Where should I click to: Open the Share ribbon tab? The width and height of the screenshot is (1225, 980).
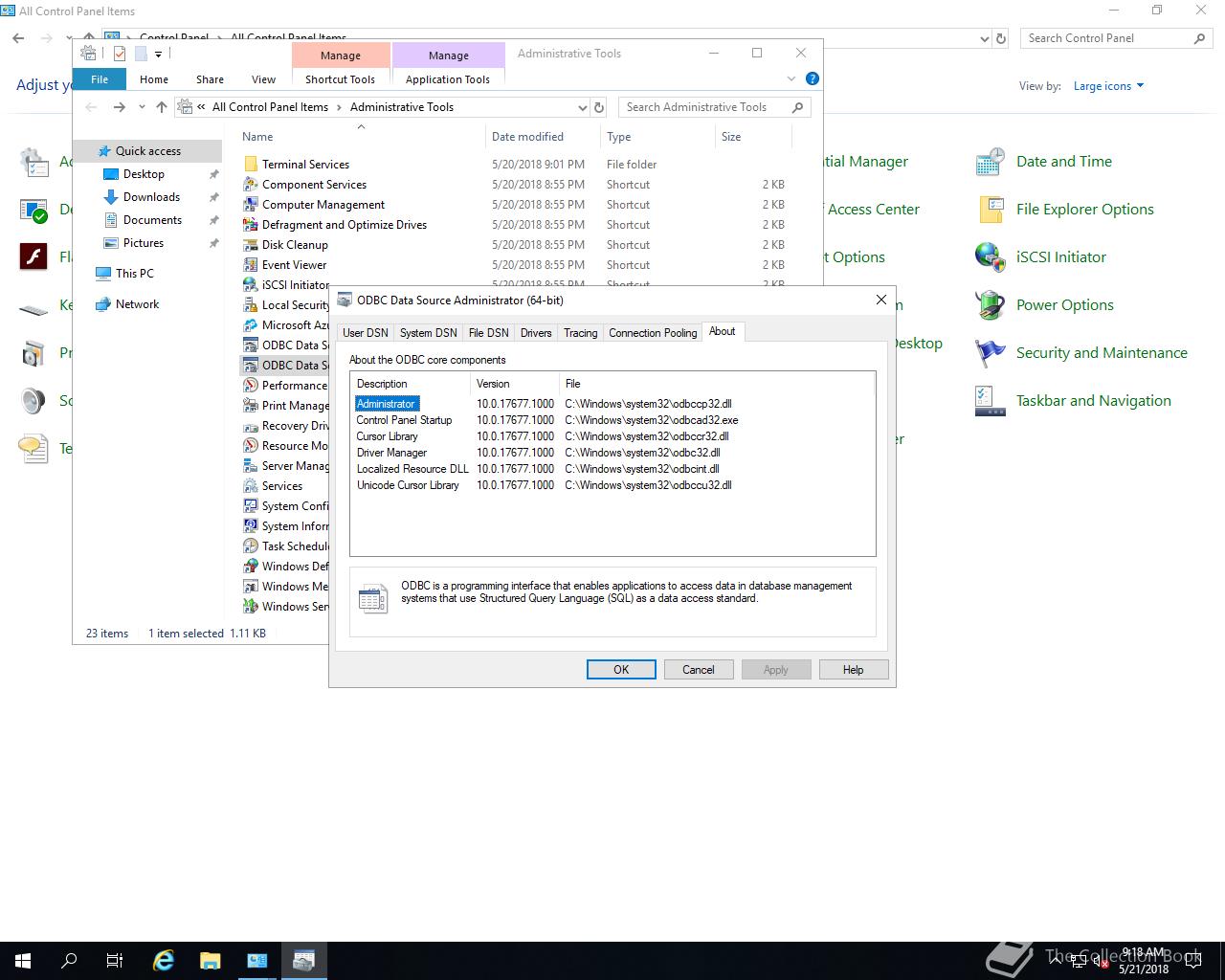pos(210,79)
